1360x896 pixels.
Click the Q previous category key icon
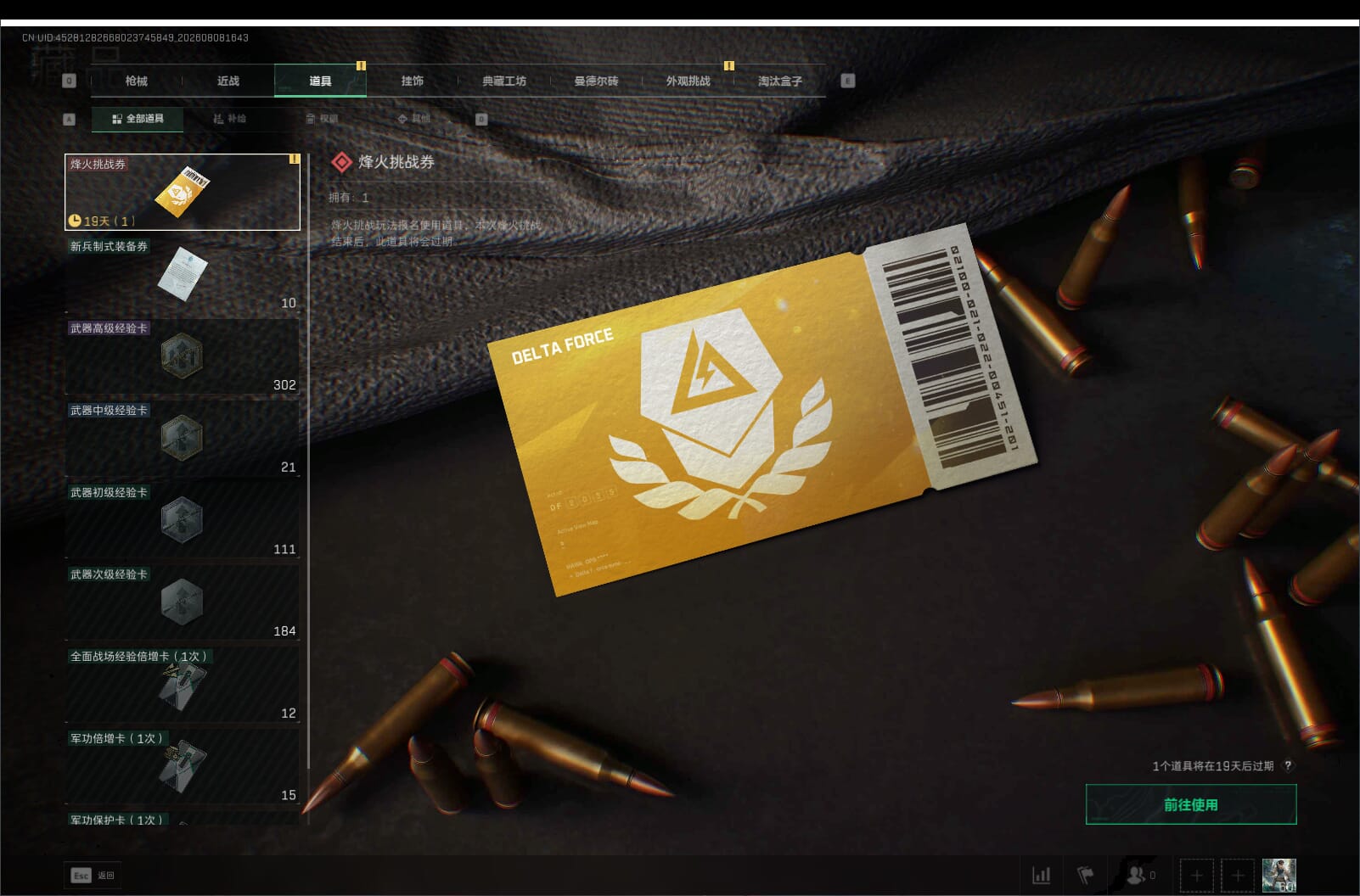click(70, 81)
